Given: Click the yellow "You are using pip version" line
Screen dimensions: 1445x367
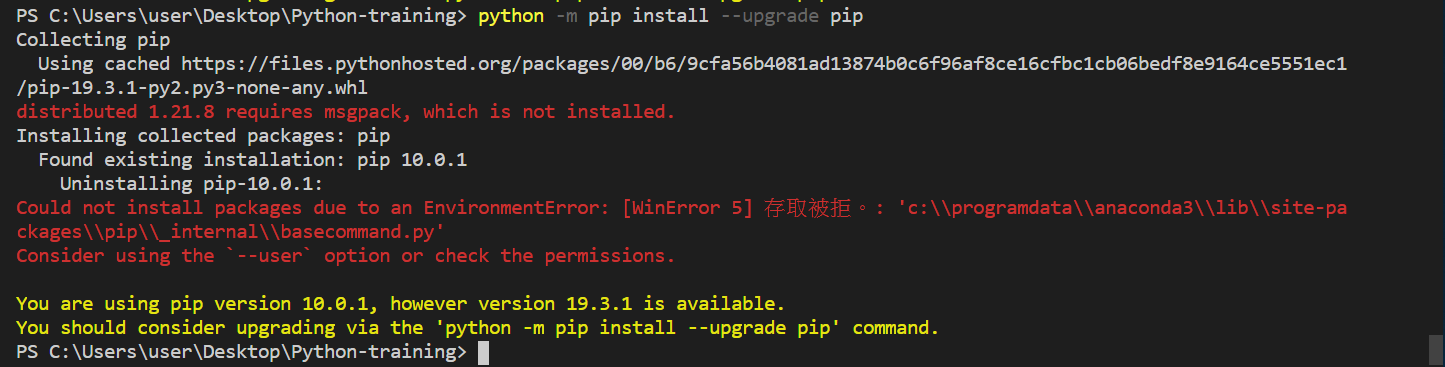Looking at the screenshot, I should (x=401, y=303).
